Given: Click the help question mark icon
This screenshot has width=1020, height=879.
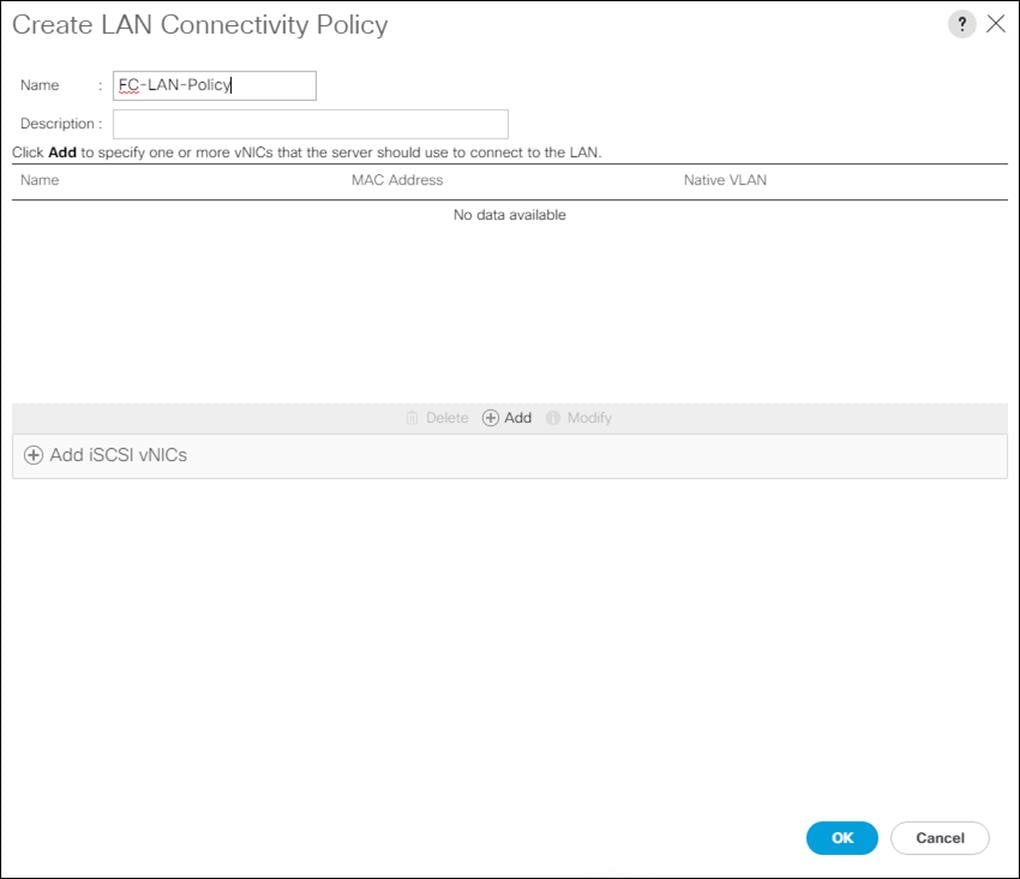Looking at the screenshot, I should click(x=962, y=23).
